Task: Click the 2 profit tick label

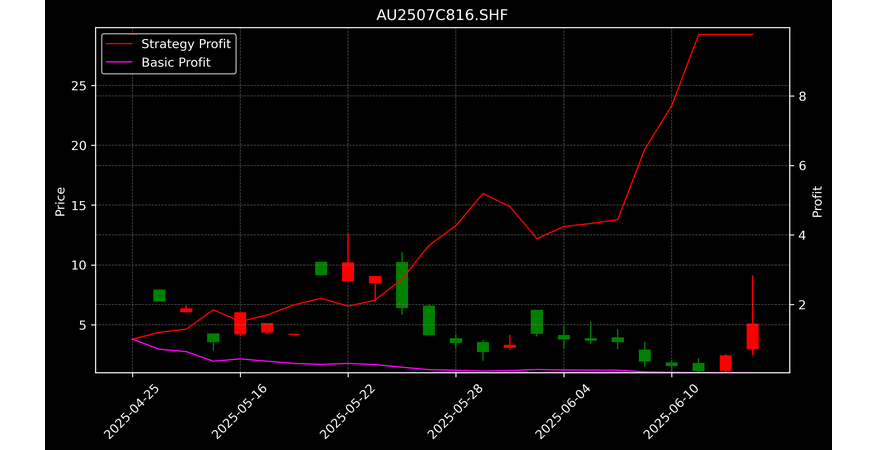Action: click(802, 304)
